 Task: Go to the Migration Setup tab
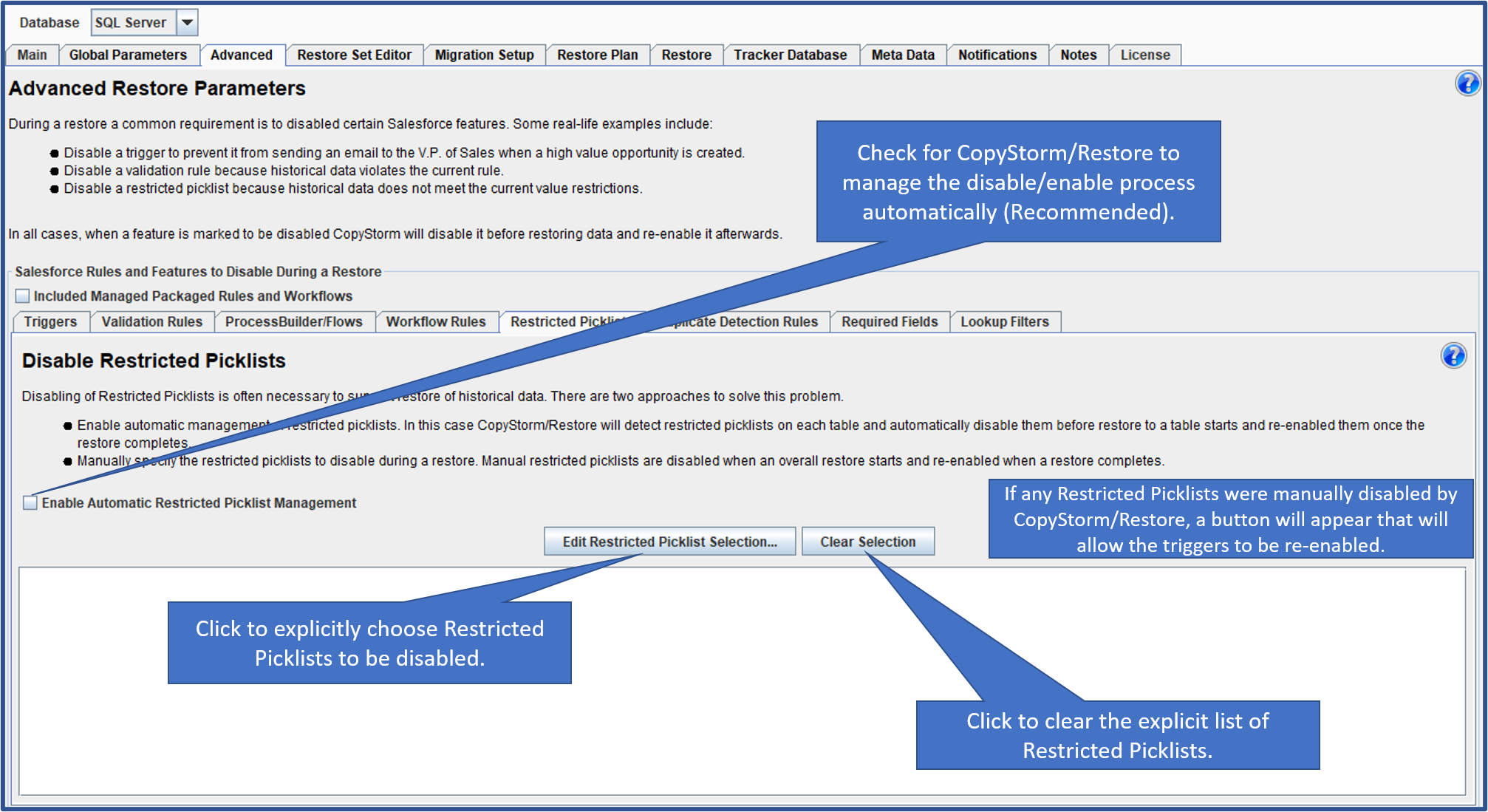tap(484, 55)
